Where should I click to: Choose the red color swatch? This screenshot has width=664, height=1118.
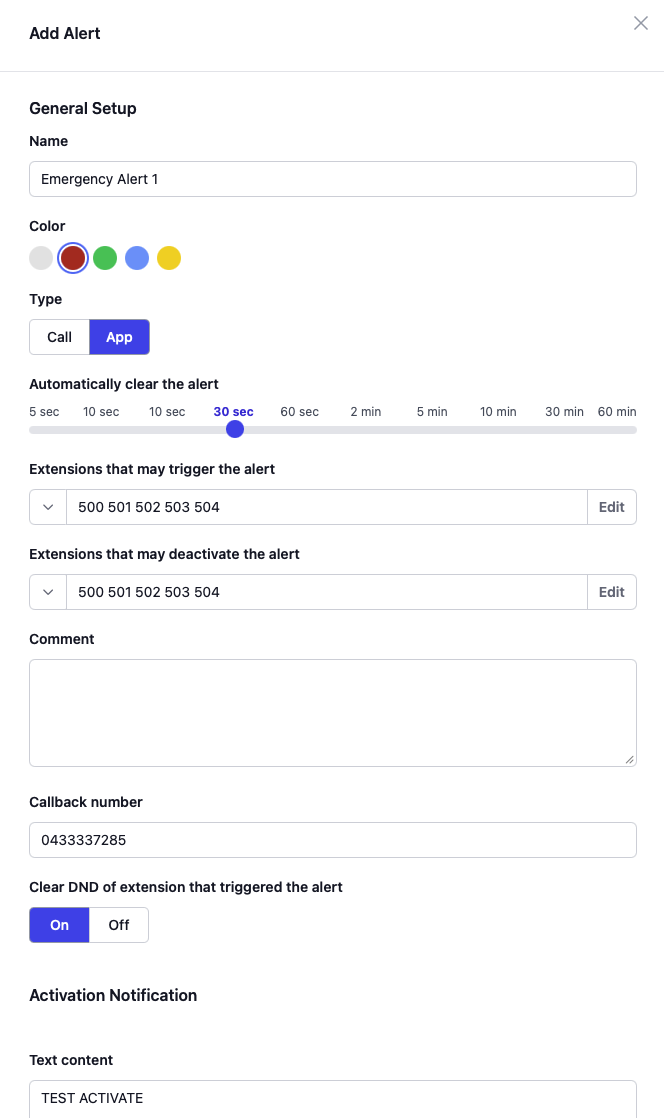(x=73, y=258)
